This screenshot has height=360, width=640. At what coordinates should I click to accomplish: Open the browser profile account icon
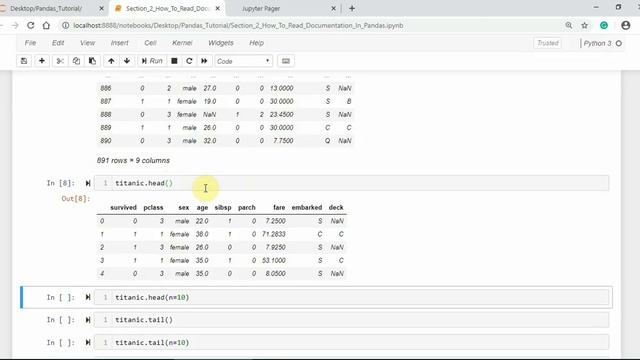pos(625,25)
